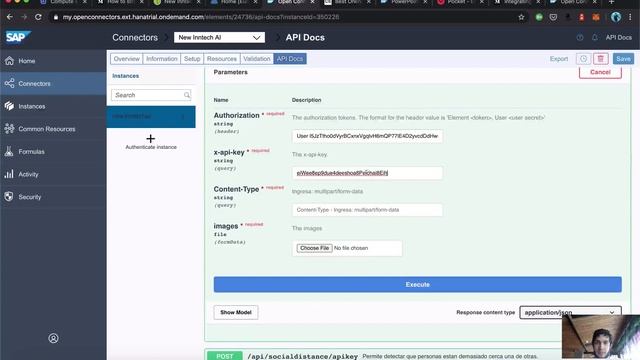Click the red trash delete icon
640x360 pixels.
pos(600,59)
